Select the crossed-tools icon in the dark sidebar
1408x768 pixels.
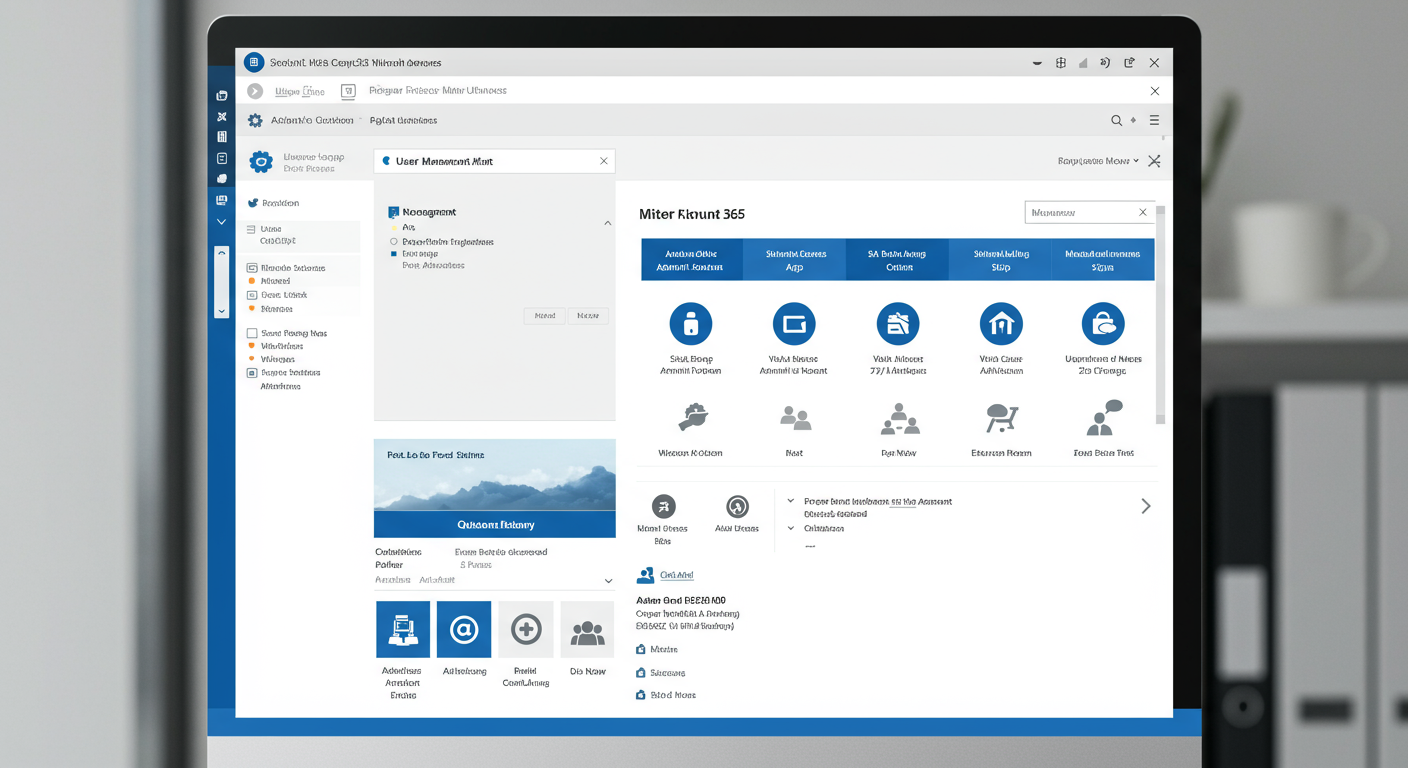(x=222, y=117)
